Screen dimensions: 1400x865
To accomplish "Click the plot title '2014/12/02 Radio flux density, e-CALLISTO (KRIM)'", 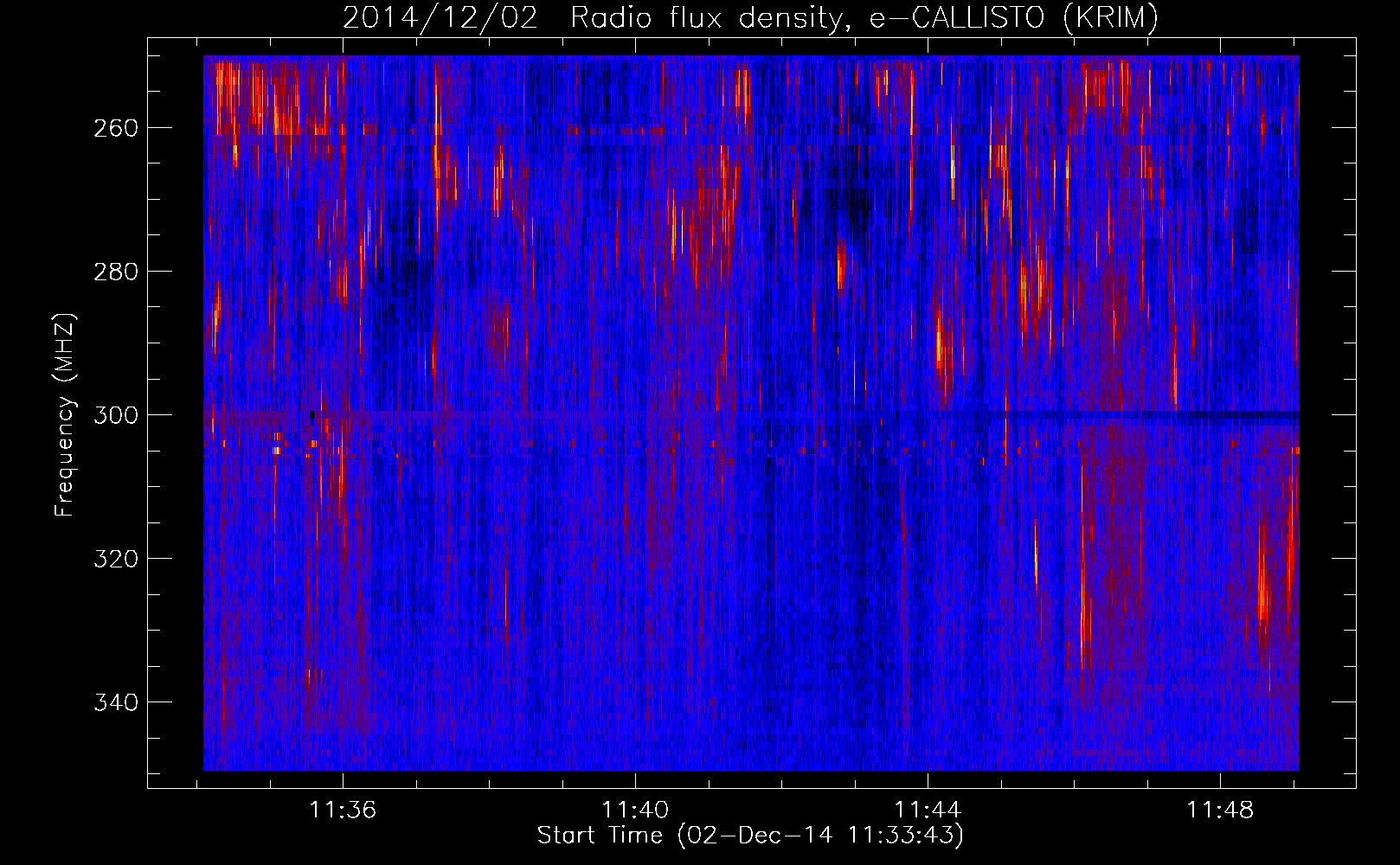I will (x=750, y=18).
